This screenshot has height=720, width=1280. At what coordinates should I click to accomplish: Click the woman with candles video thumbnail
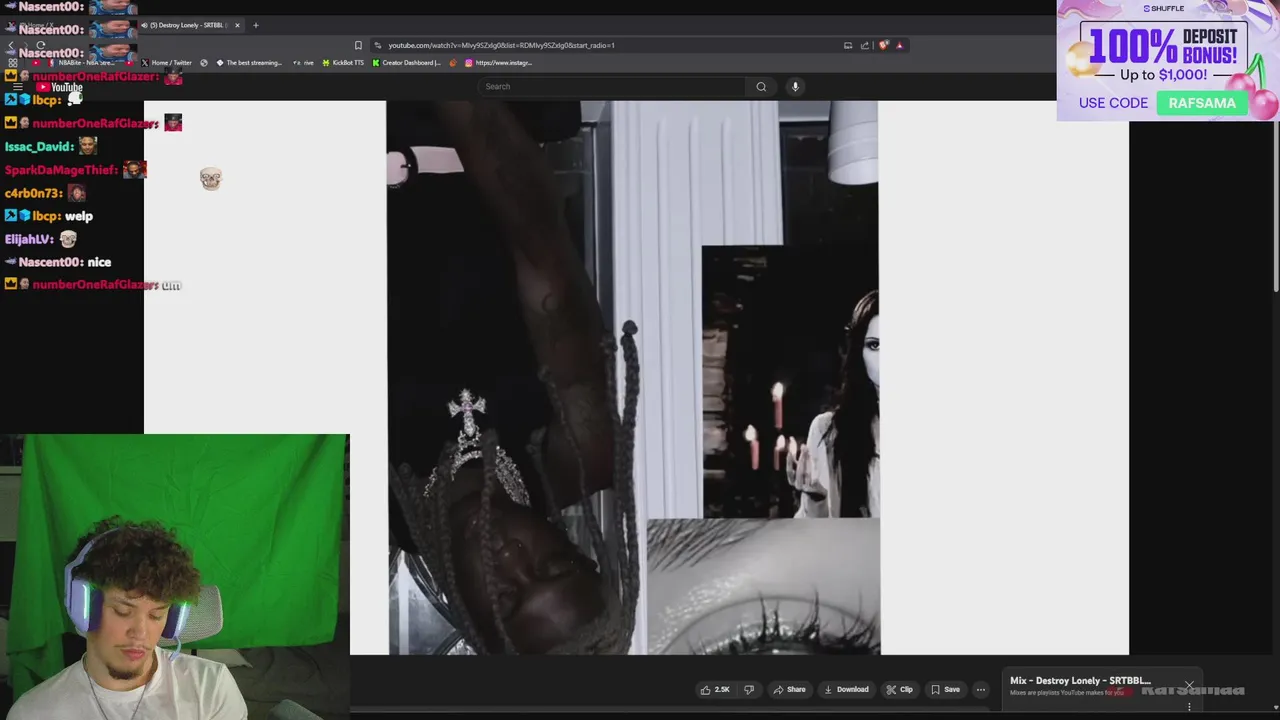pyautogui.click(x=790, y=381)
